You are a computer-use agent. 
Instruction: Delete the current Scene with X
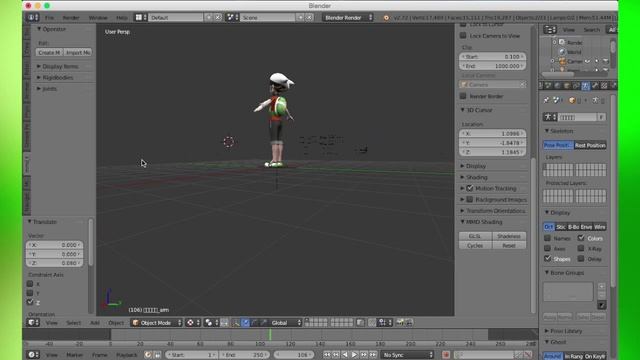309,18
